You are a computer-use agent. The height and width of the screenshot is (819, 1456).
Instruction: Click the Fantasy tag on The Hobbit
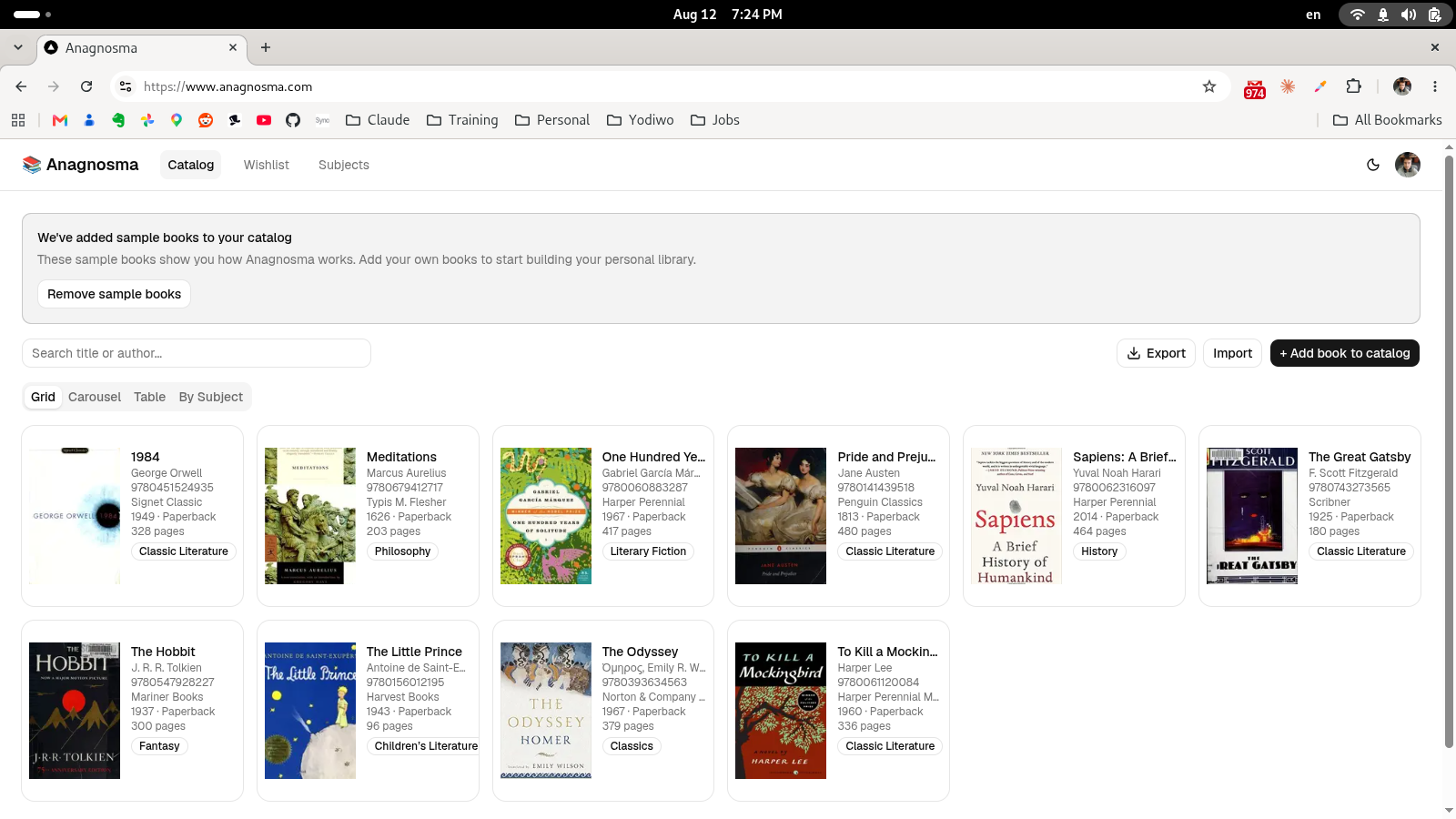[x=159, y=746]
